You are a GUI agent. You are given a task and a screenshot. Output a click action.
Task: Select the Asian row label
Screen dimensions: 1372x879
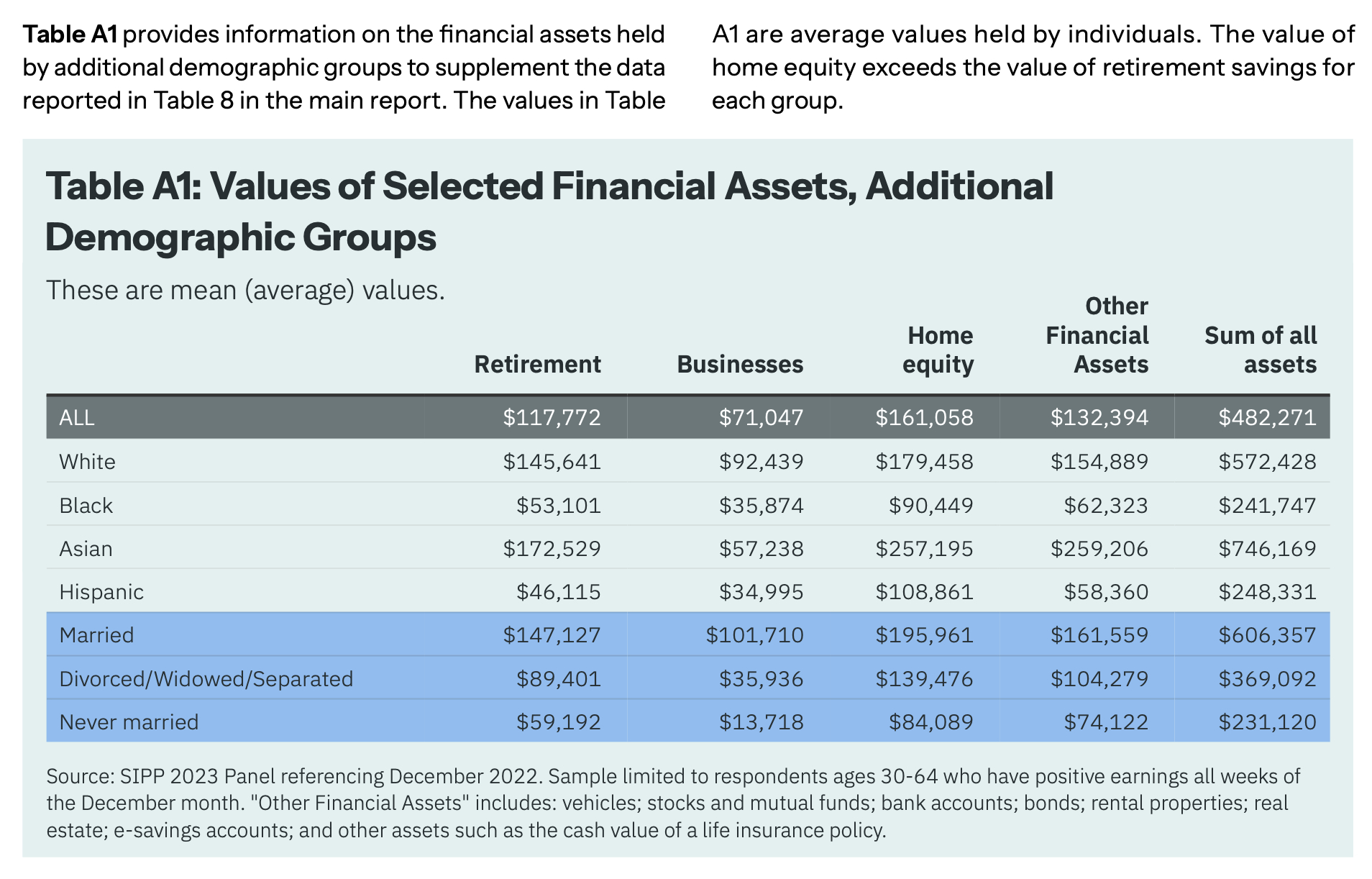tap(86, 549)
